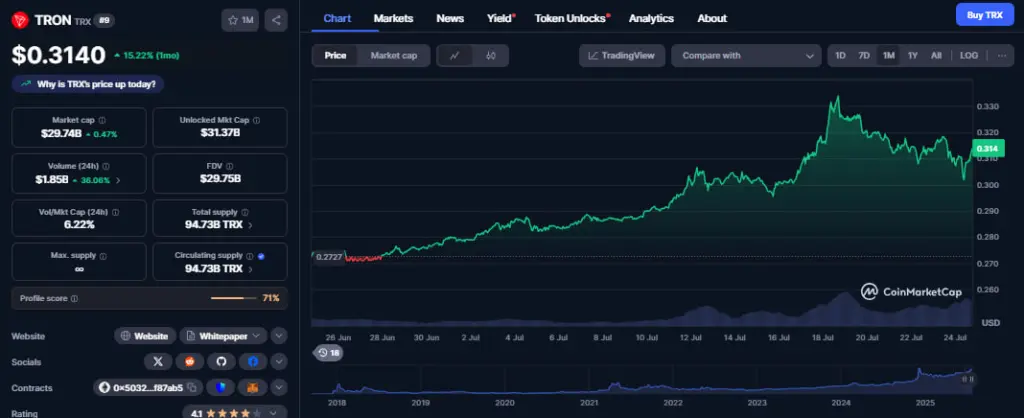Screen dimensions: 1024x418
Task: Select the line chart type
Action: pos(455,56)
